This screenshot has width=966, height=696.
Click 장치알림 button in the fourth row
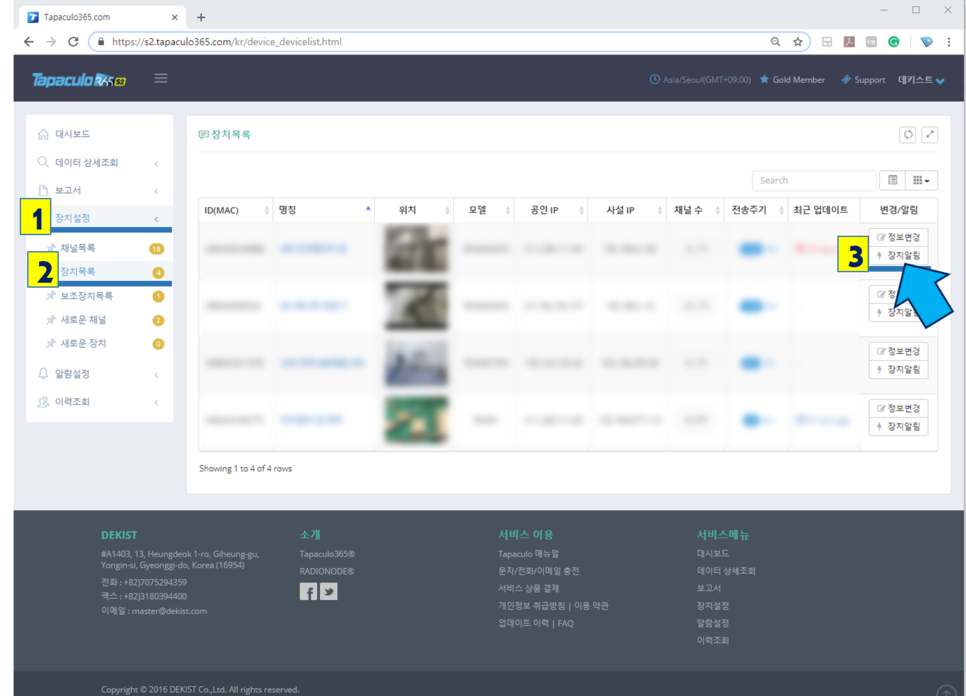898,426
